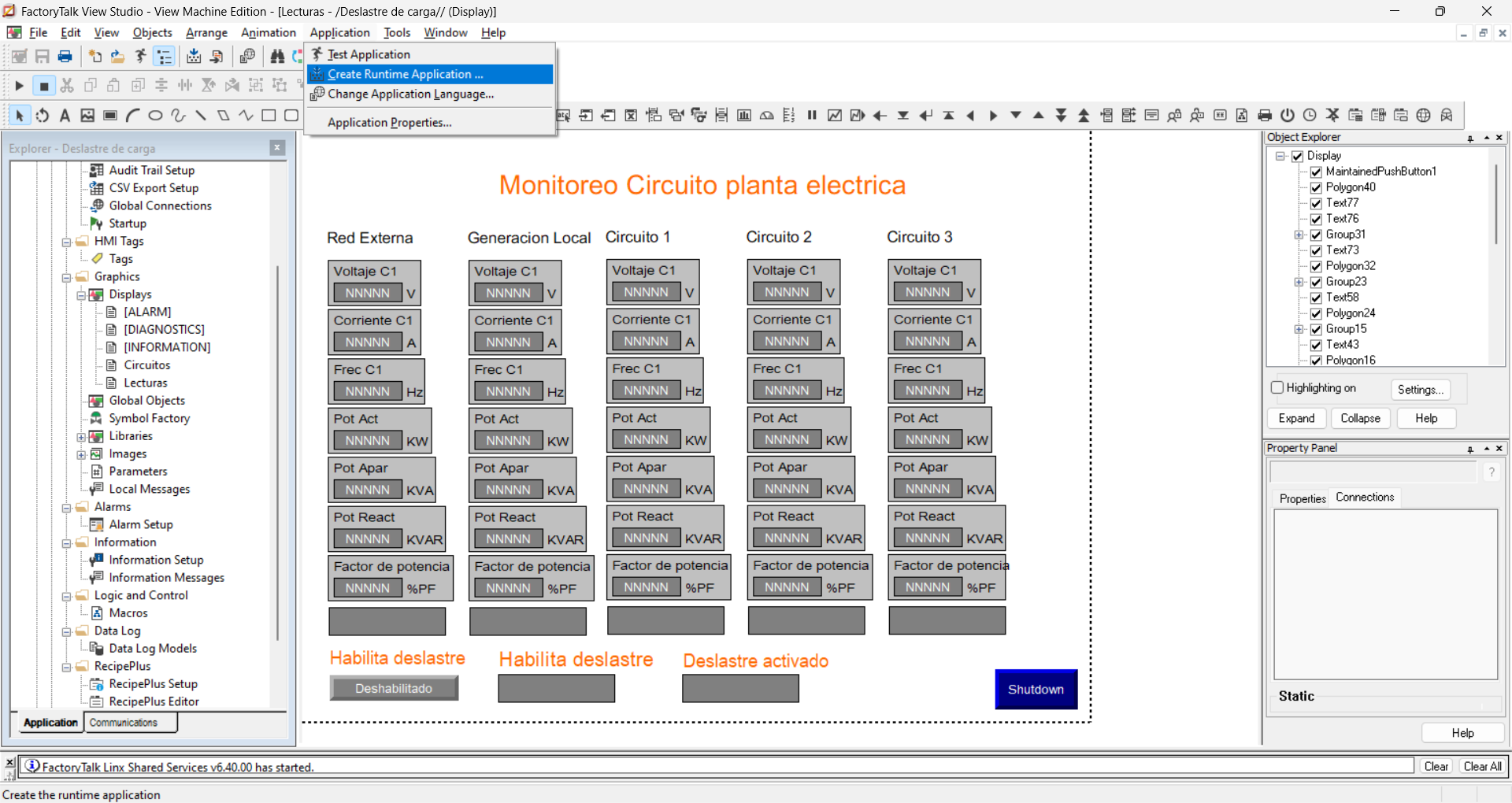The height and width of the screenshot is (803, 1512).
Task: Select the Arc drawing tool
Action: (x=133, y=116)
